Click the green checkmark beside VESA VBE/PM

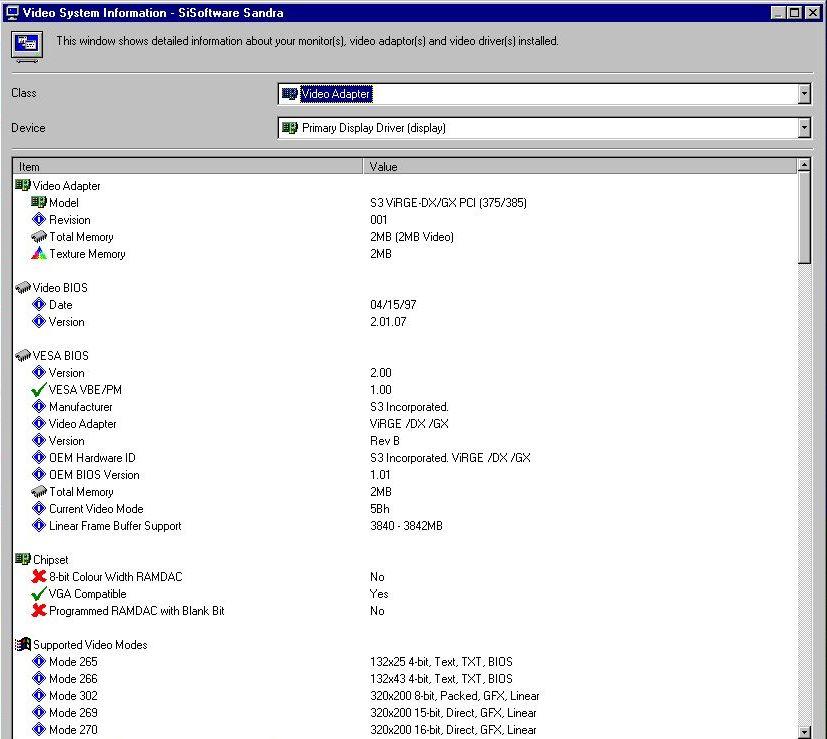pyautogui.click(x=39, y=389)
